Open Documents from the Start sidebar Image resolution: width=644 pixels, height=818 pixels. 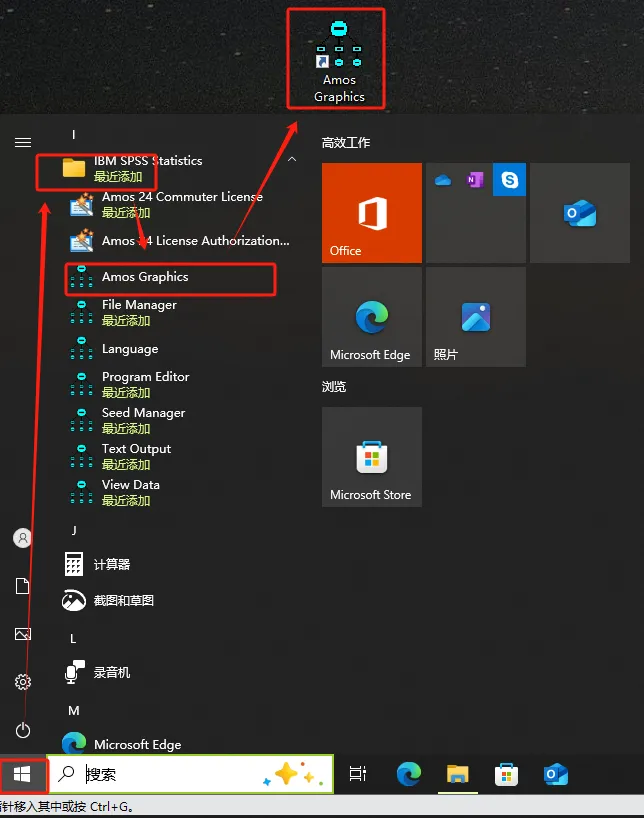[x=22, y=586]
